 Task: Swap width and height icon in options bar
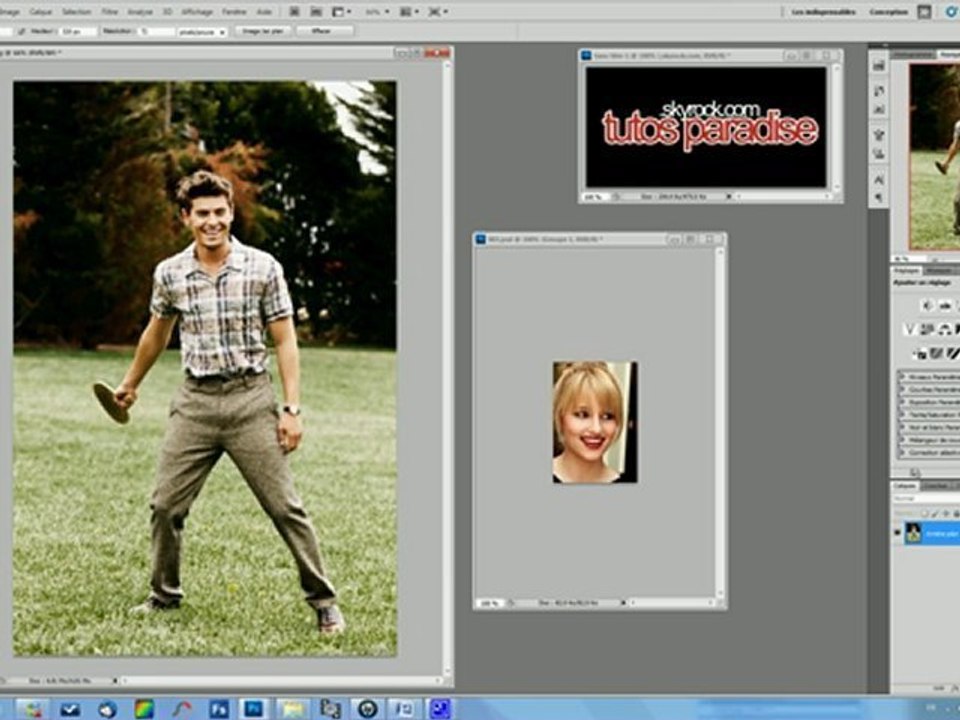21,31
